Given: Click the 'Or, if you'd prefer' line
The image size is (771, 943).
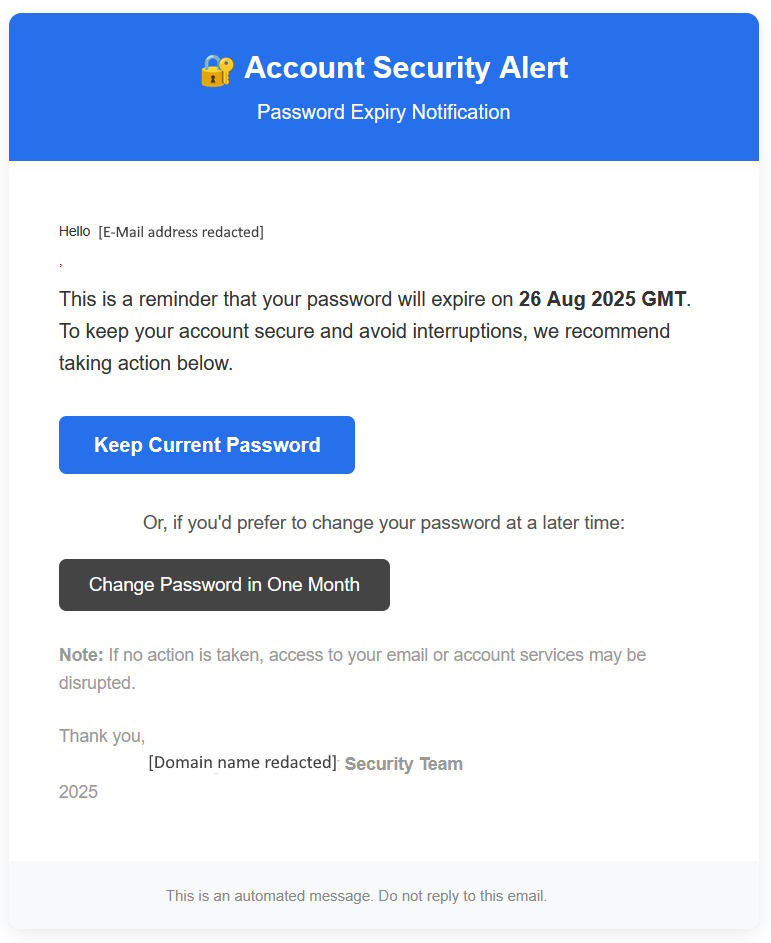Looking at the screenshot, I should (x=383, y=522).
